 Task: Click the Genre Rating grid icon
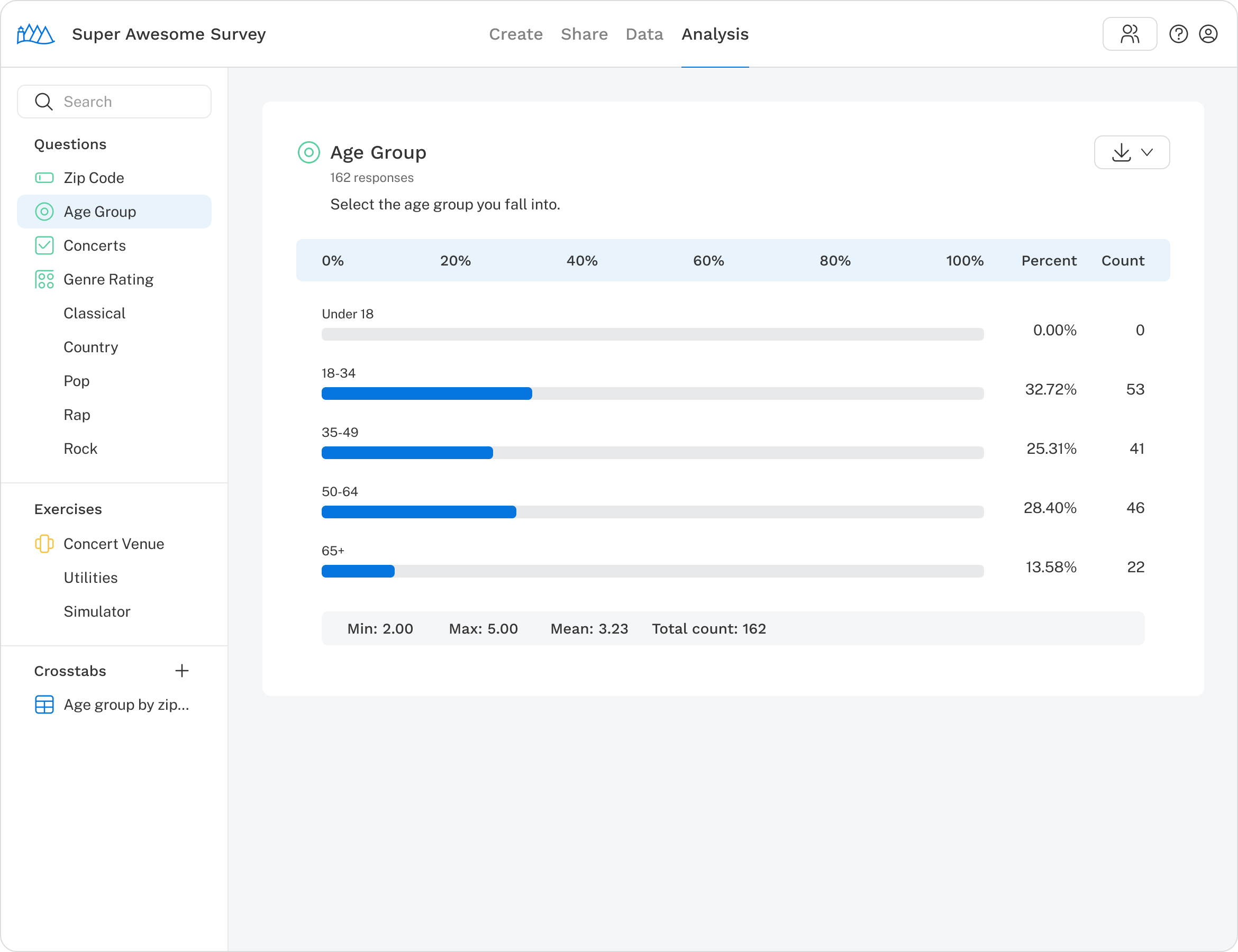coord(44,279)
